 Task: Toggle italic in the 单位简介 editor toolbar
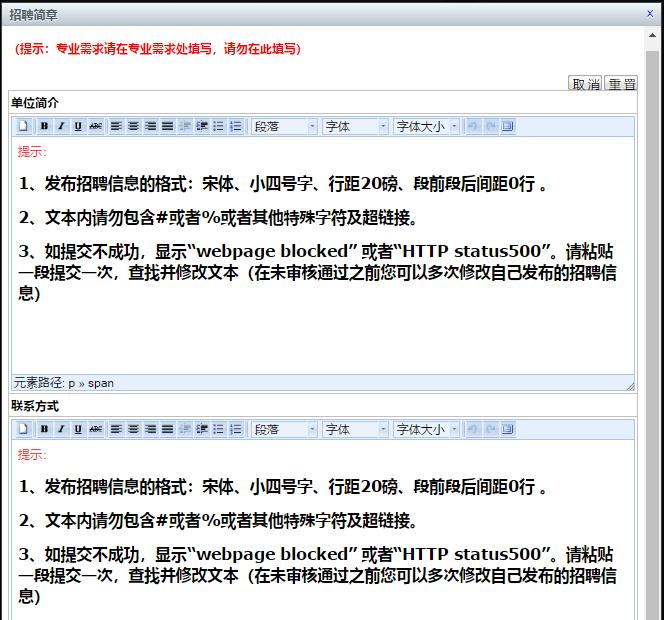point(61,126)
